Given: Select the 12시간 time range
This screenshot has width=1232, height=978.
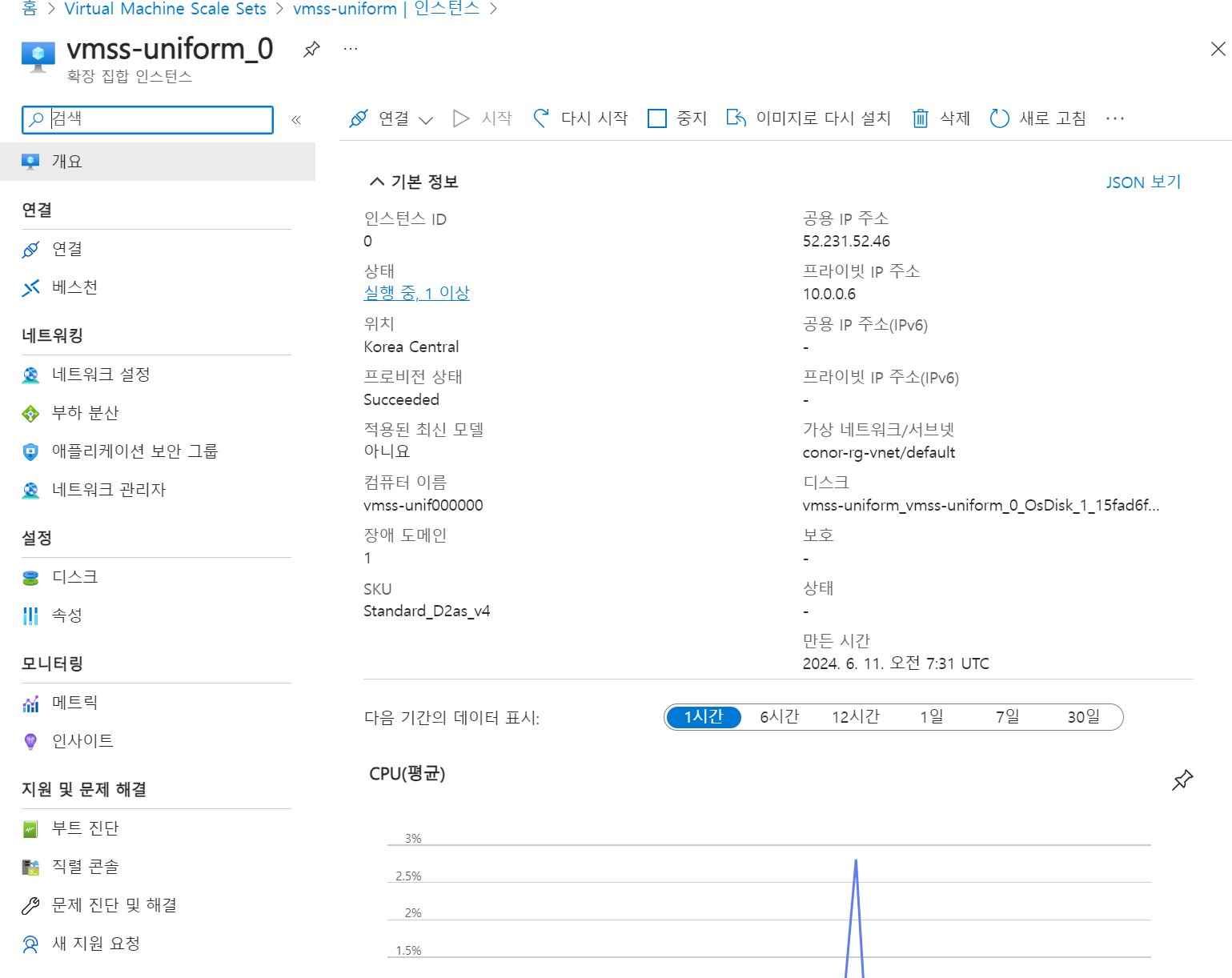Looking at the screenshot, I should (x=856, y=717).
